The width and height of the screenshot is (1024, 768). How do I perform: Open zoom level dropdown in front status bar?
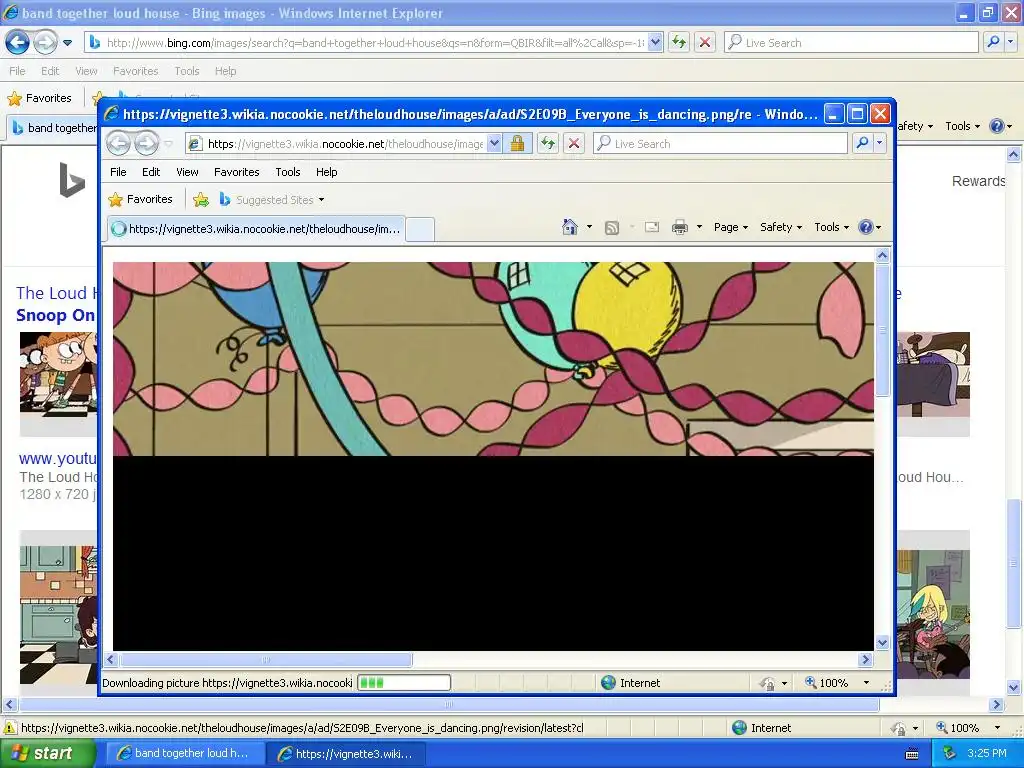point(867,683)
